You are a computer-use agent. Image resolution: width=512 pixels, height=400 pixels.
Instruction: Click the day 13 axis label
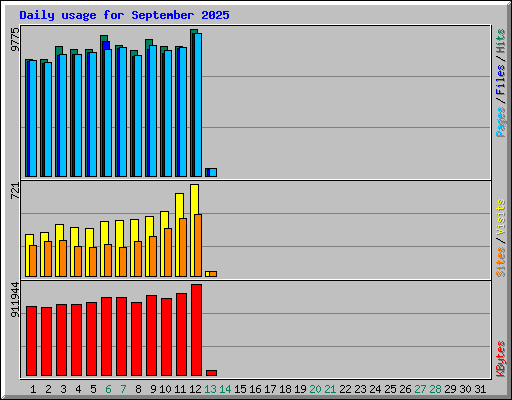210,389
